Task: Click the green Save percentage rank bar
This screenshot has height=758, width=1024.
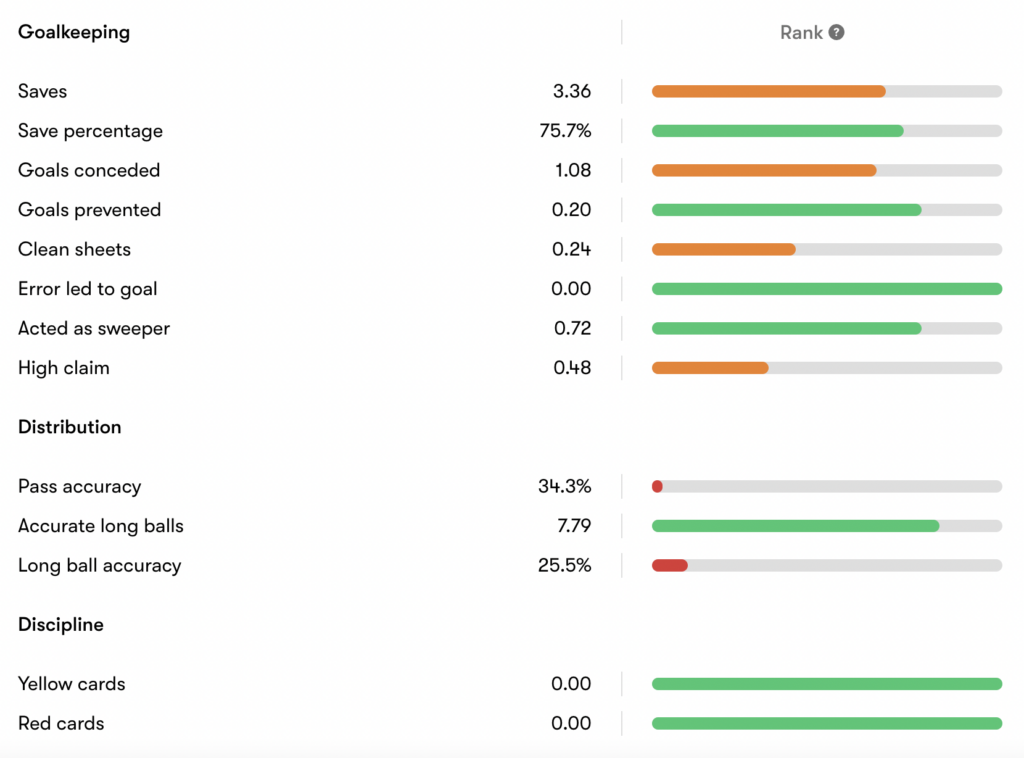Action: tap(778, 131)
